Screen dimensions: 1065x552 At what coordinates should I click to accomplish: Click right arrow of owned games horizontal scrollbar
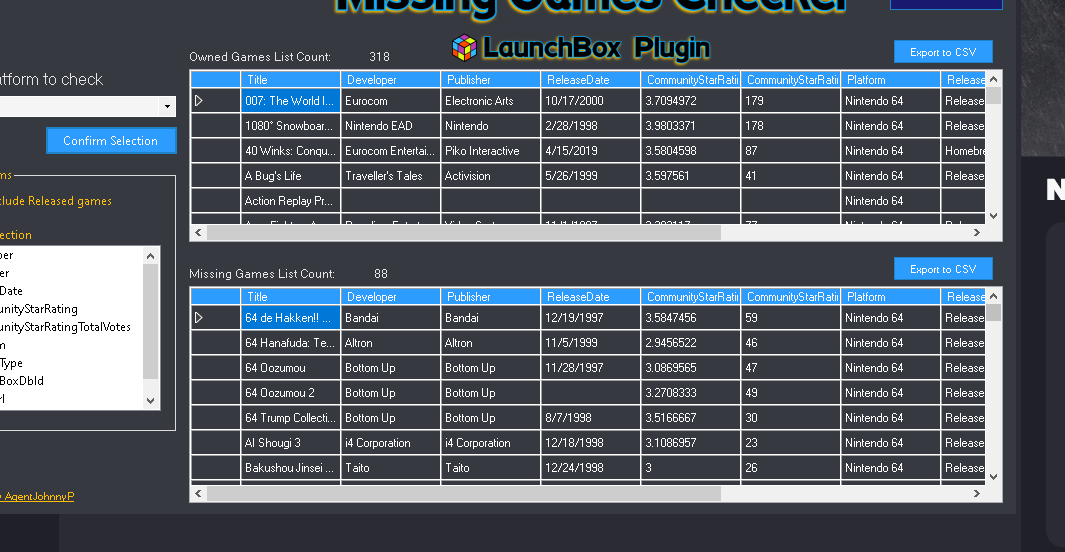coord(977,232)
